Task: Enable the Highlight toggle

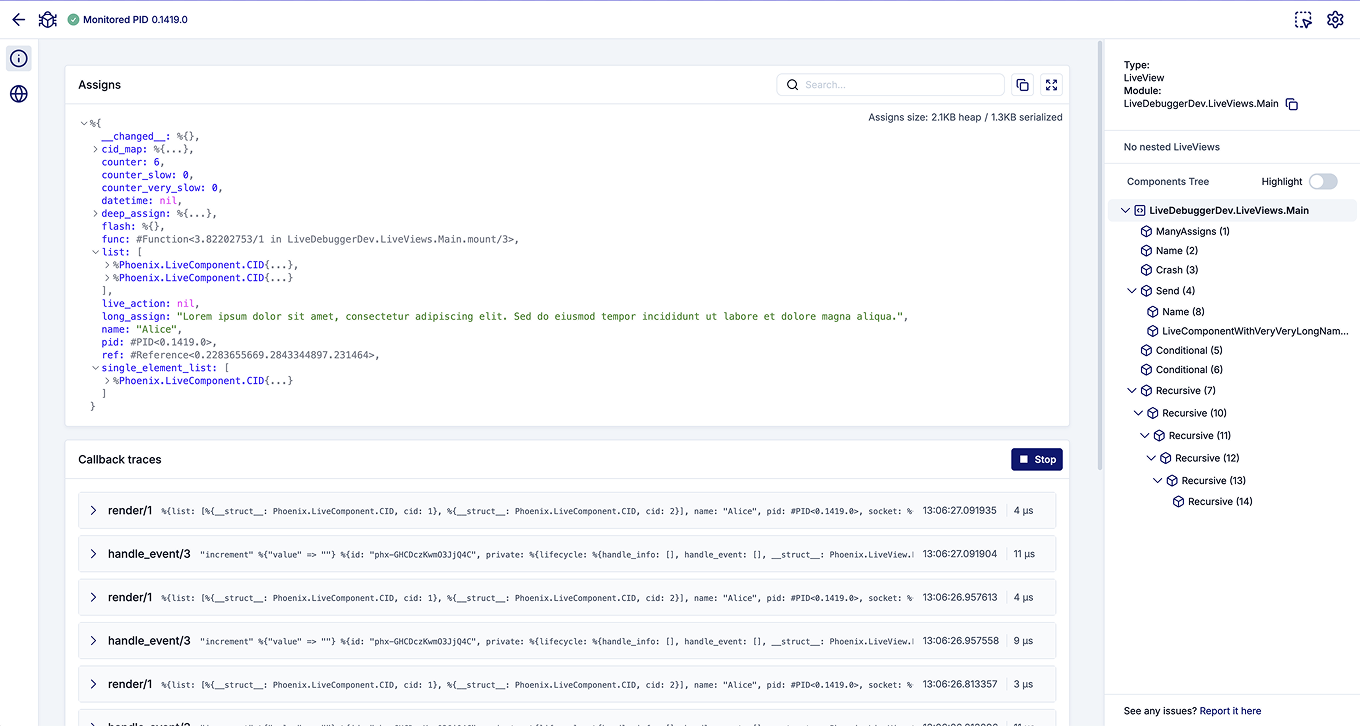Action: pos(1323,181)
